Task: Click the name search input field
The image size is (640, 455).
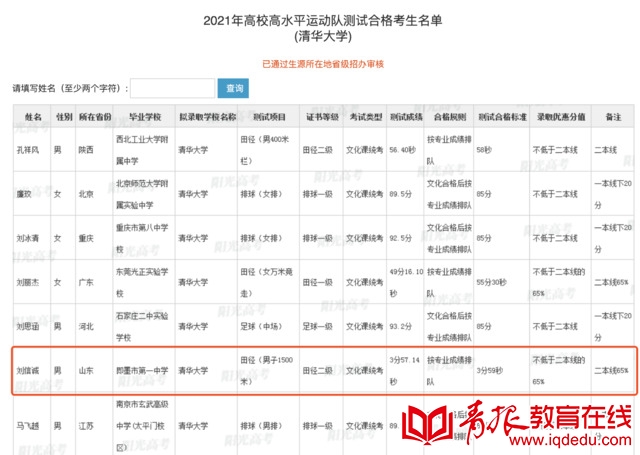Action: tap(173, 88)
